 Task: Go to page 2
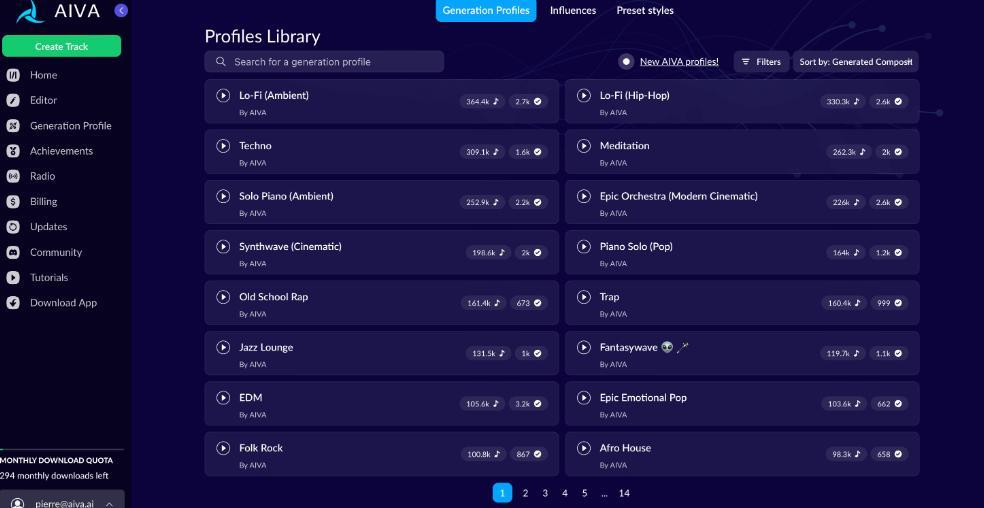pyautogui.click(x=525, y=493)
